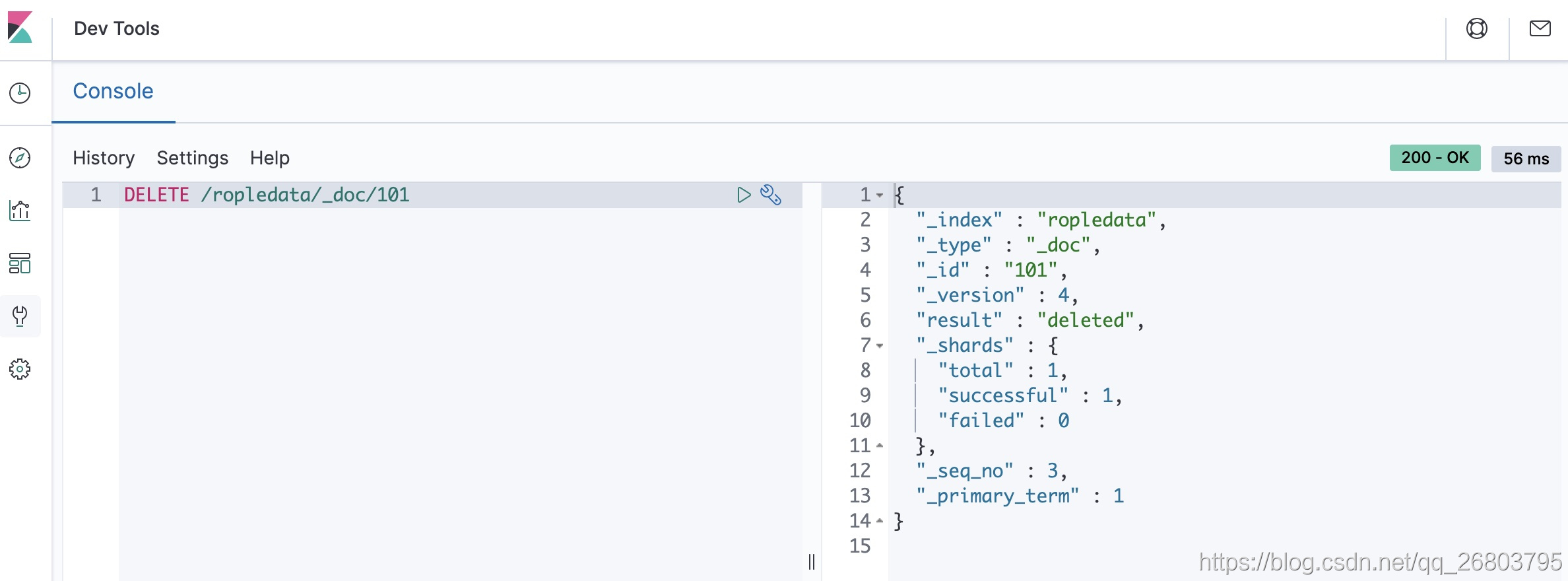Open History in the console toolbar

[104, 158]
